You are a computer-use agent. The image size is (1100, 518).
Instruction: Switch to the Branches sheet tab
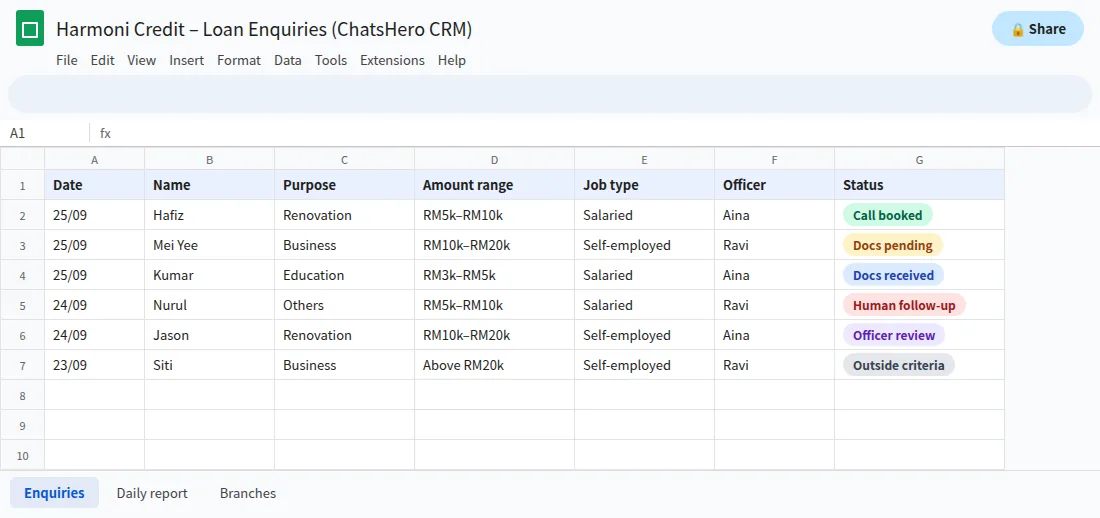[x=248, y=493]
